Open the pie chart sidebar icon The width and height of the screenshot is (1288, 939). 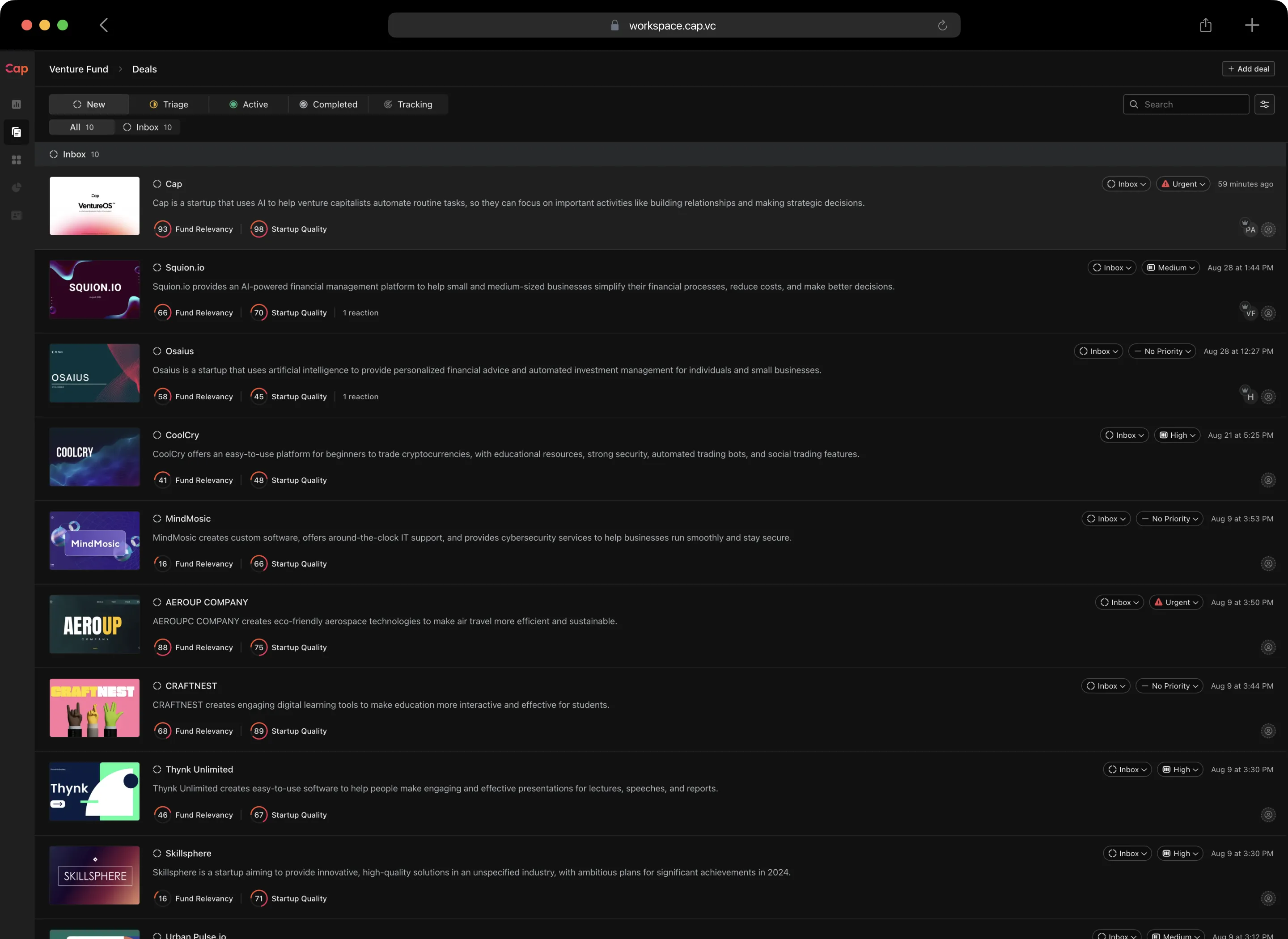point(17,187)
